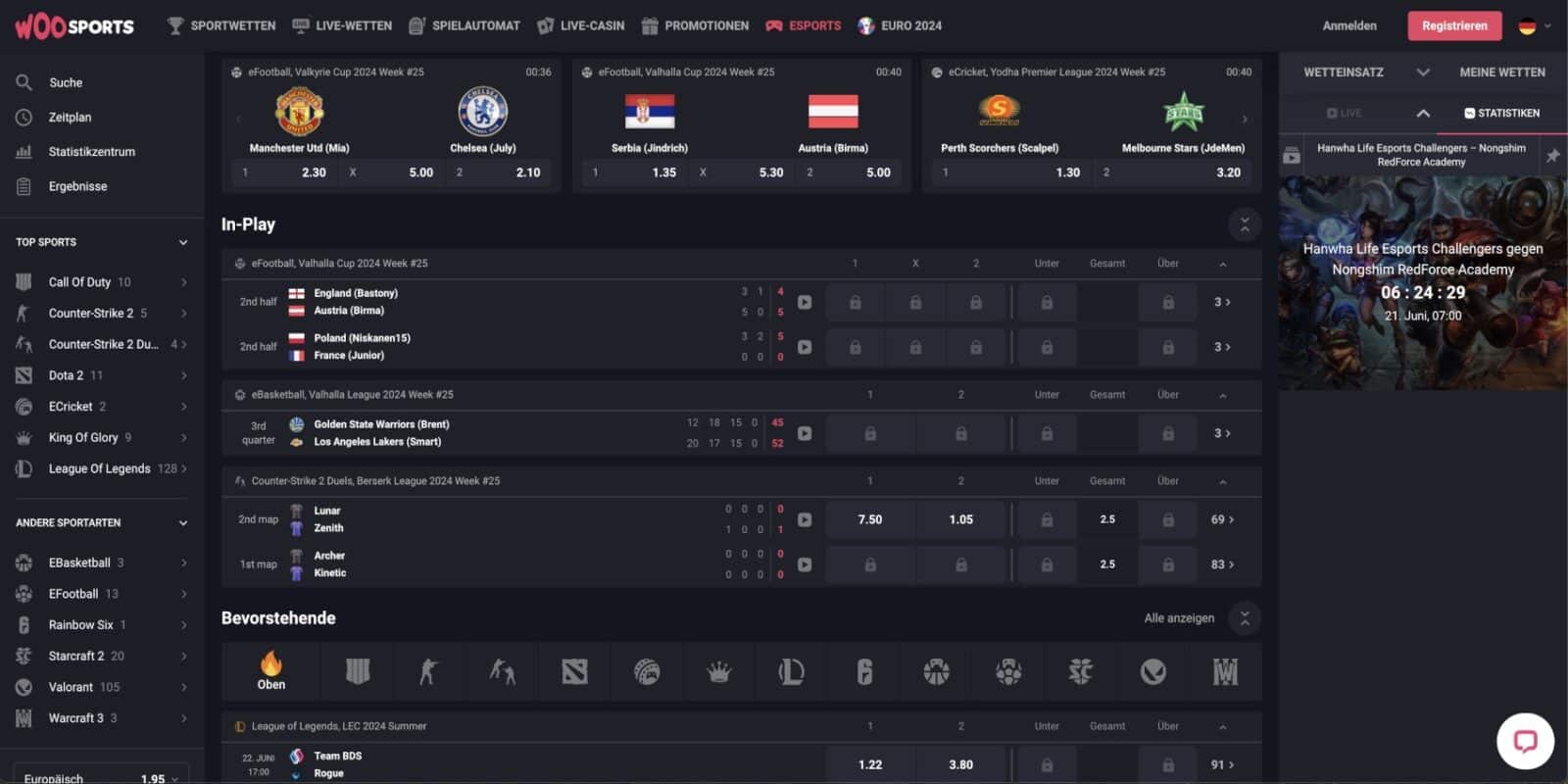
Task: Collapse the LEC 2024 Summer group
Action: coord(1222,726)
